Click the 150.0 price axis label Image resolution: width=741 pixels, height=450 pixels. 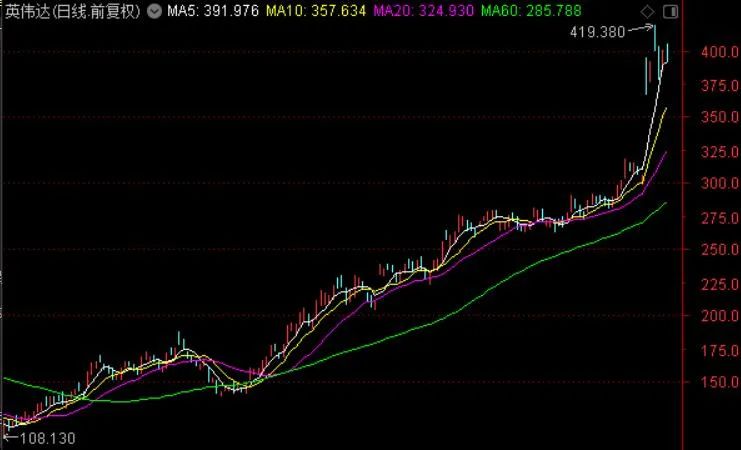pos(720,382)
